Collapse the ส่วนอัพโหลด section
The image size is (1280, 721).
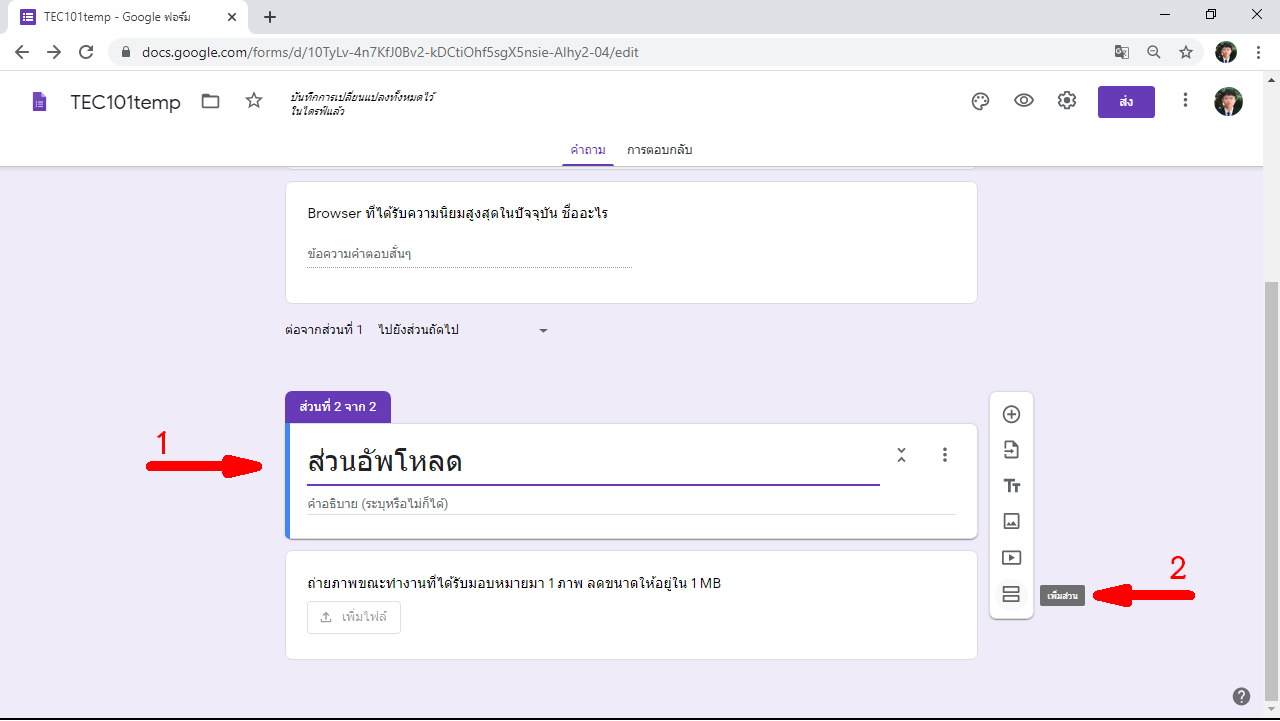pyautogui.click(x=901, y=455)
